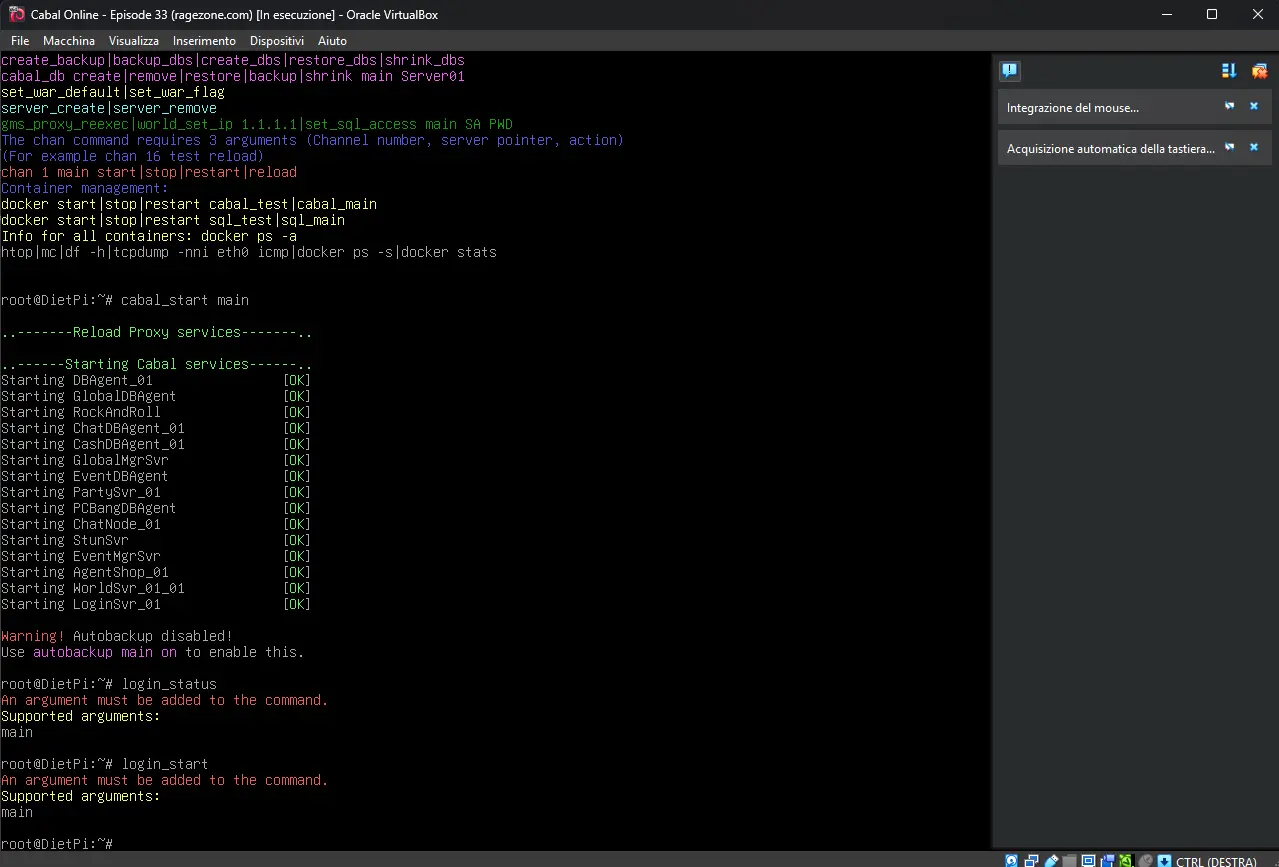Open details icon on Integrazione del mouse notification
This screenshot has width=1279, height=867.
[1230, 106]
